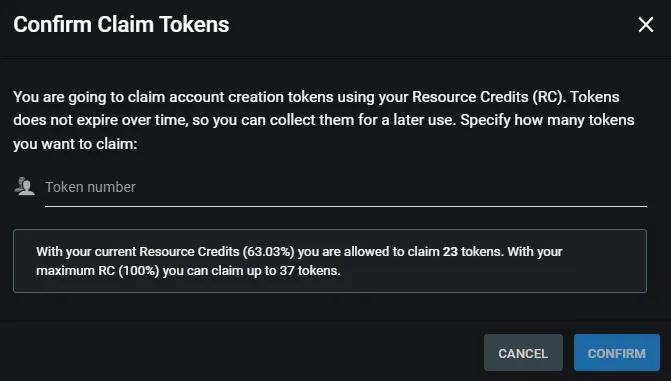Focus the Token number input field
This screenshot has height=381, width=671.
(x=346, y=187)
